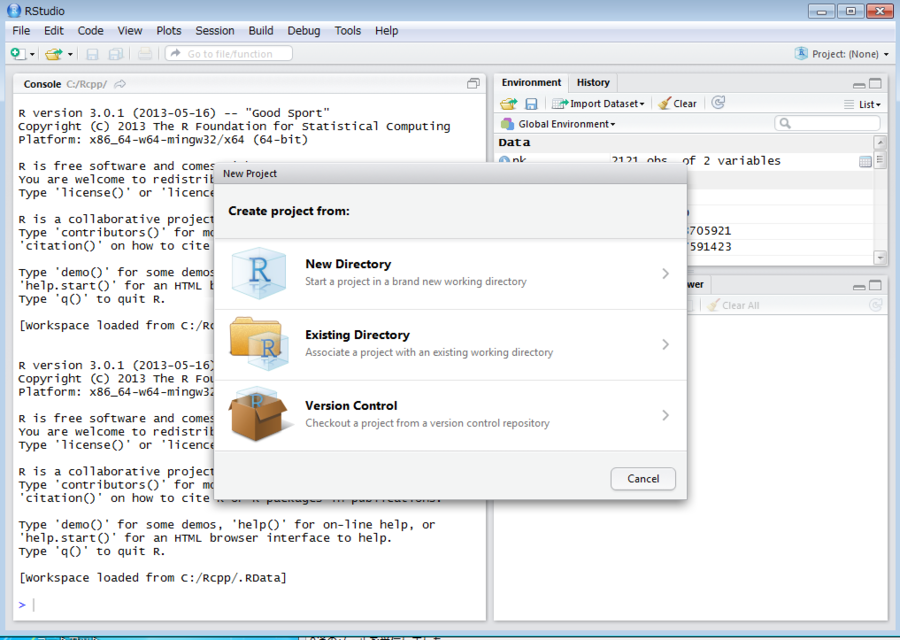This screenshot has width=900, height=640.
Task: Choose Existing Directory project option
Action: click(450, 345)
